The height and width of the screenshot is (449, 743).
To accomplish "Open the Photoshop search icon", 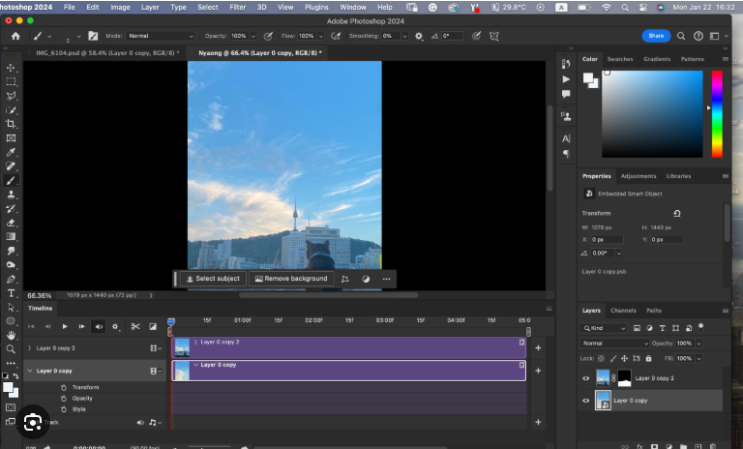I will pos(682,35).
